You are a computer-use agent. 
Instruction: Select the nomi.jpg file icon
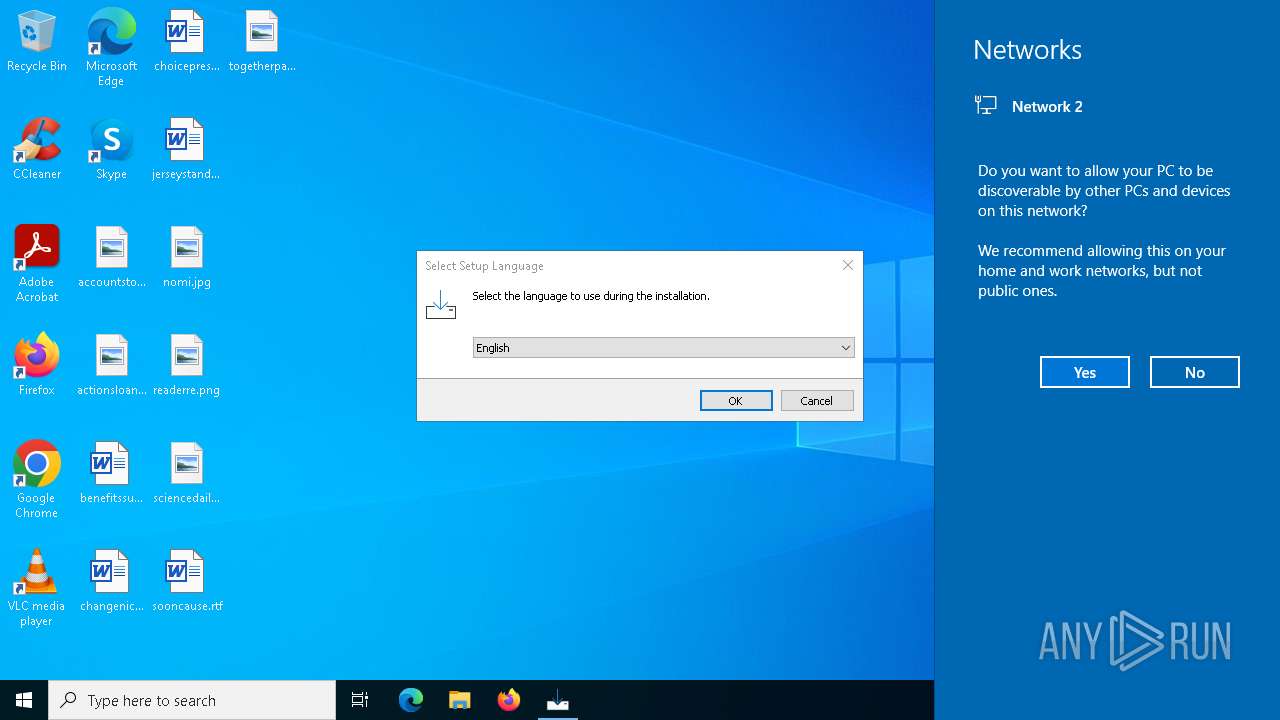tap(186, 257)
